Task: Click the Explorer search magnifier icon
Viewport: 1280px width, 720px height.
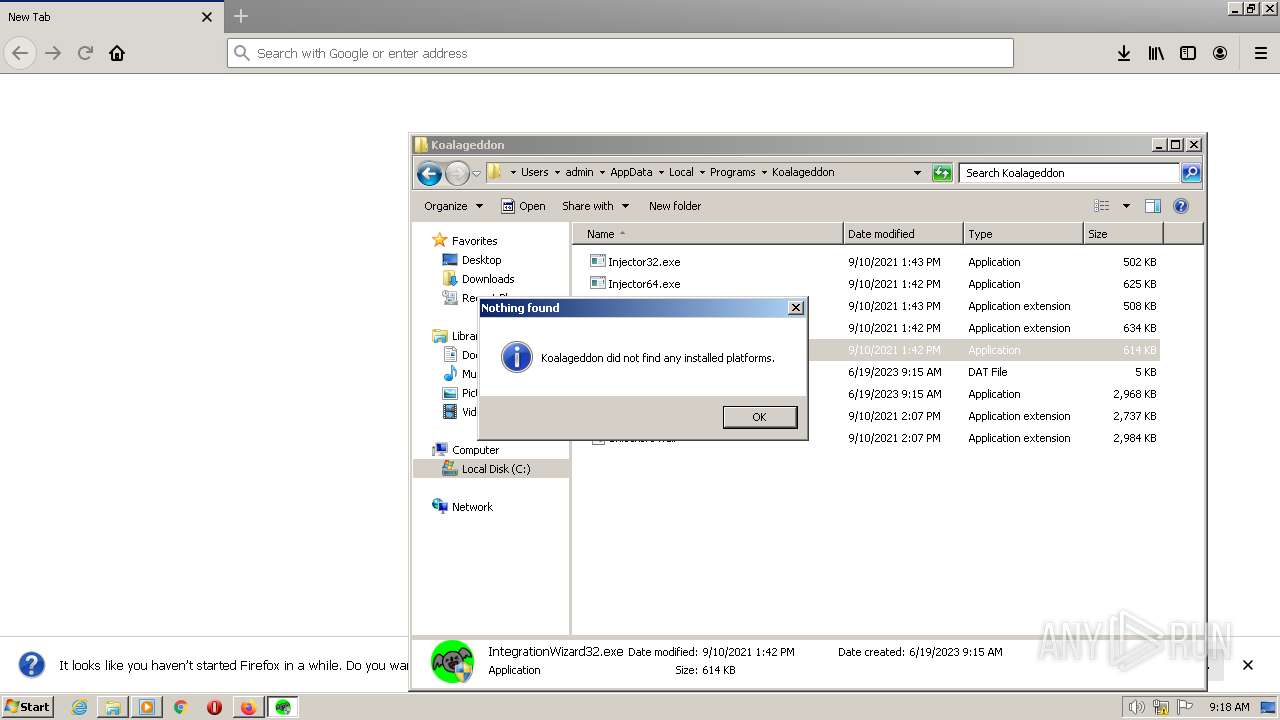Action: point(1190,173)
